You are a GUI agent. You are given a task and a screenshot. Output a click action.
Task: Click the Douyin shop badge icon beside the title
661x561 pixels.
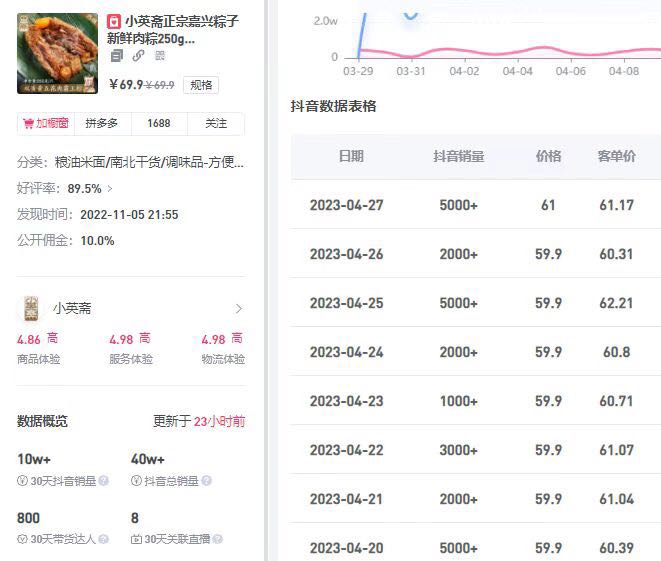point(113,21)
